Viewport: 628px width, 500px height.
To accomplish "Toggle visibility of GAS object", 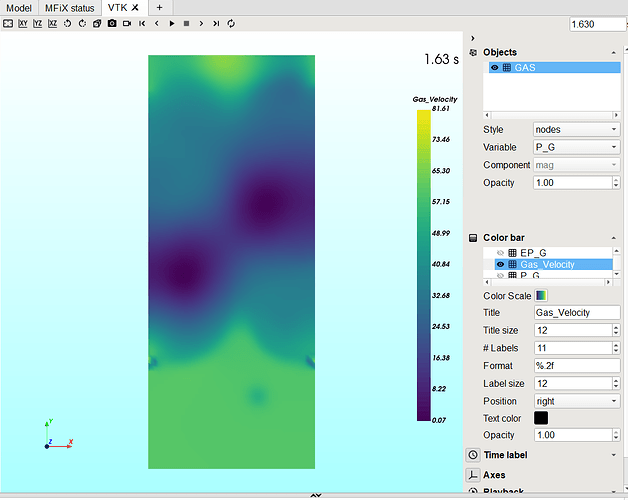I will 495,68.
